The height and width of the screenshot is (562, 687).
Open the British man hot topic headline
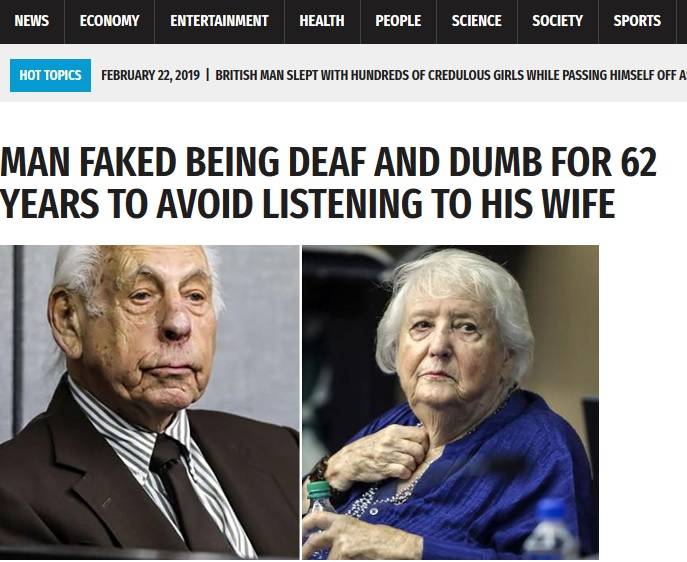(x=451, y=75)
